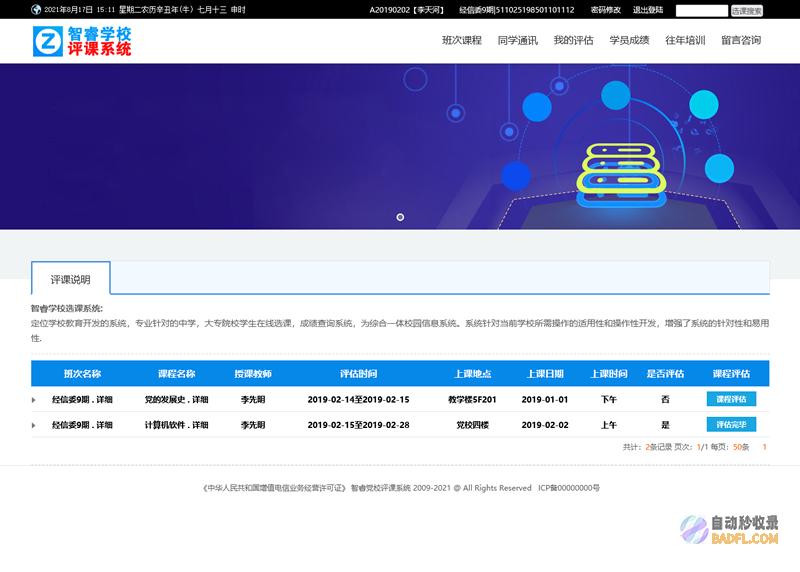
Task: Click the 是否评估 column header
Action: tap(665, 374)
